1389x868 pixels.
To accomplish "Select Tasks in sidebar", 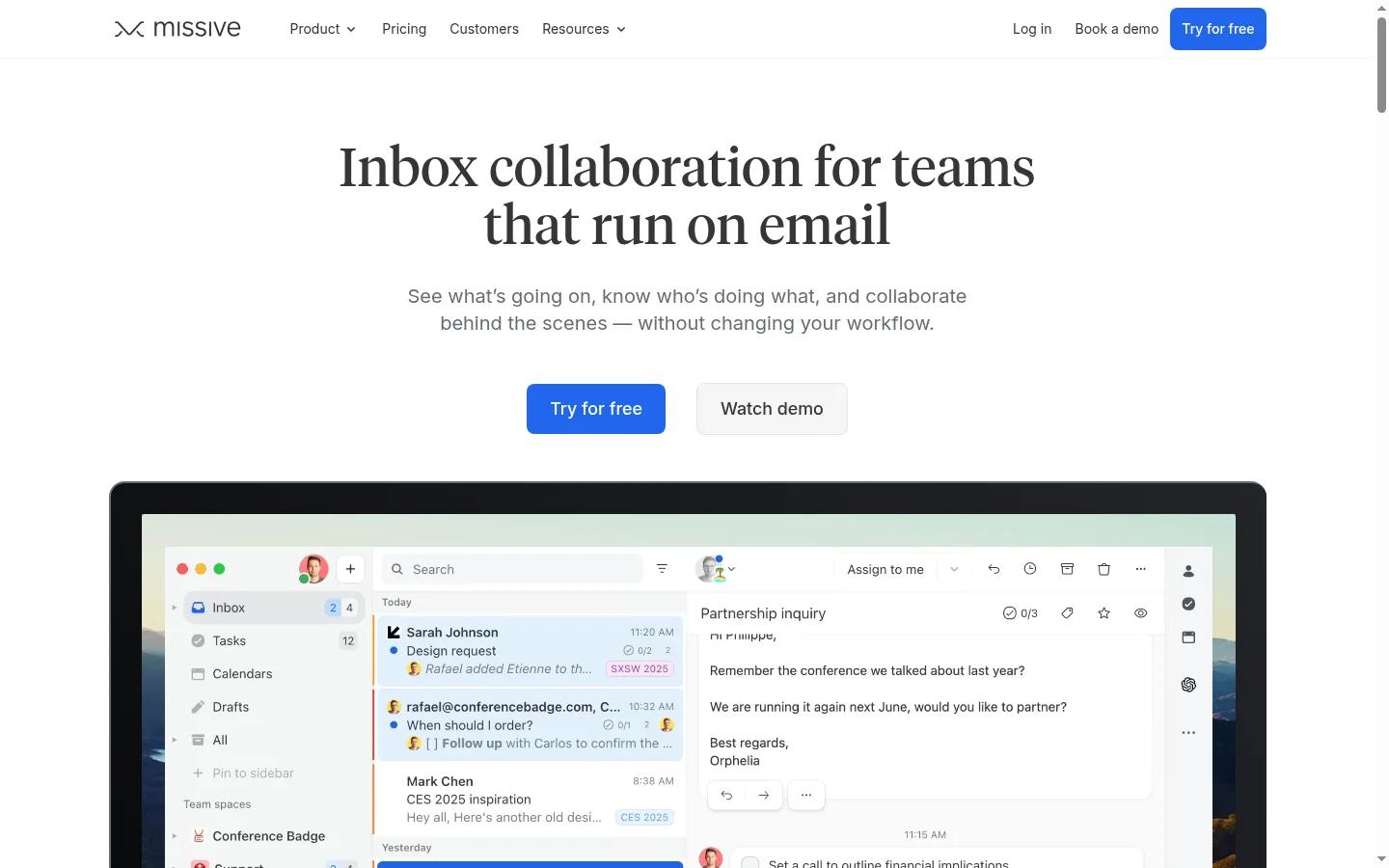I will click(273, 640).
